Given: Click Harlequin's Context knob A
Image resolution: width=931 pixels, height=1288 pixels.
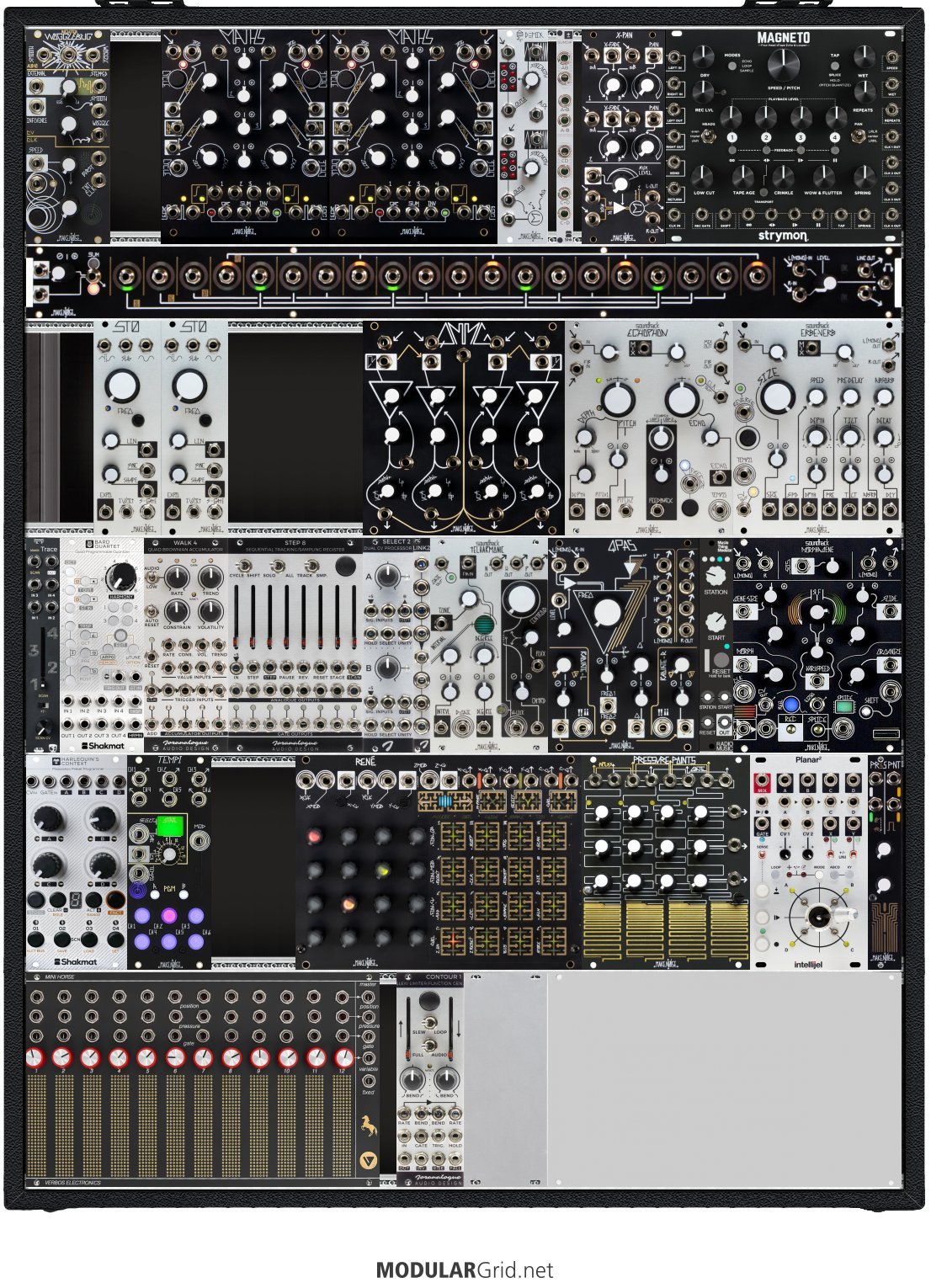Looking at the screenshot, I should (x=48, y=817).
